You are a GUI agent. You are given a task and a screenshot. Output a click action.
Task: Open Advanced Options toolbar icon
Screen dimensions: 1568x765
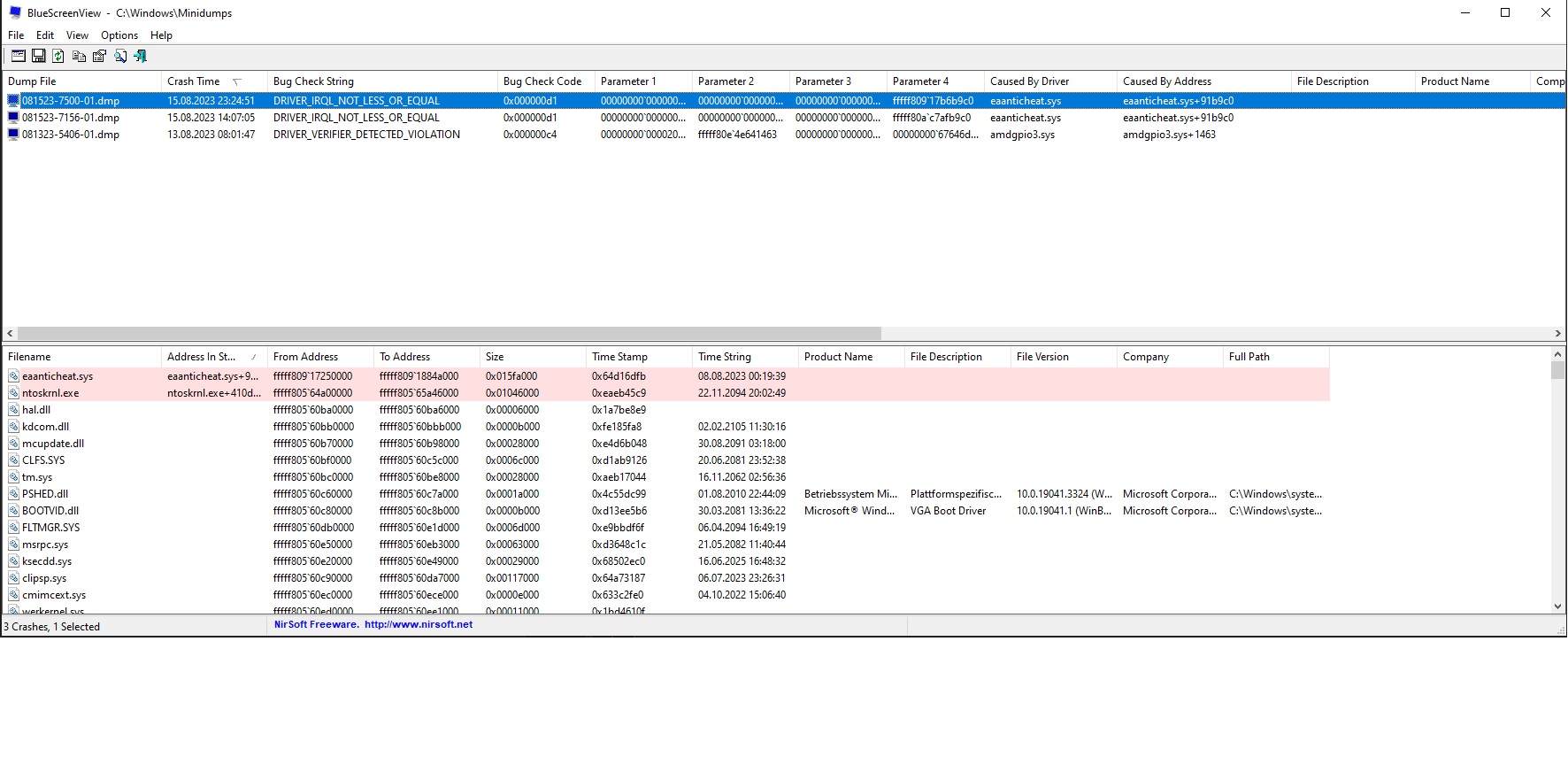coord(18,56)
